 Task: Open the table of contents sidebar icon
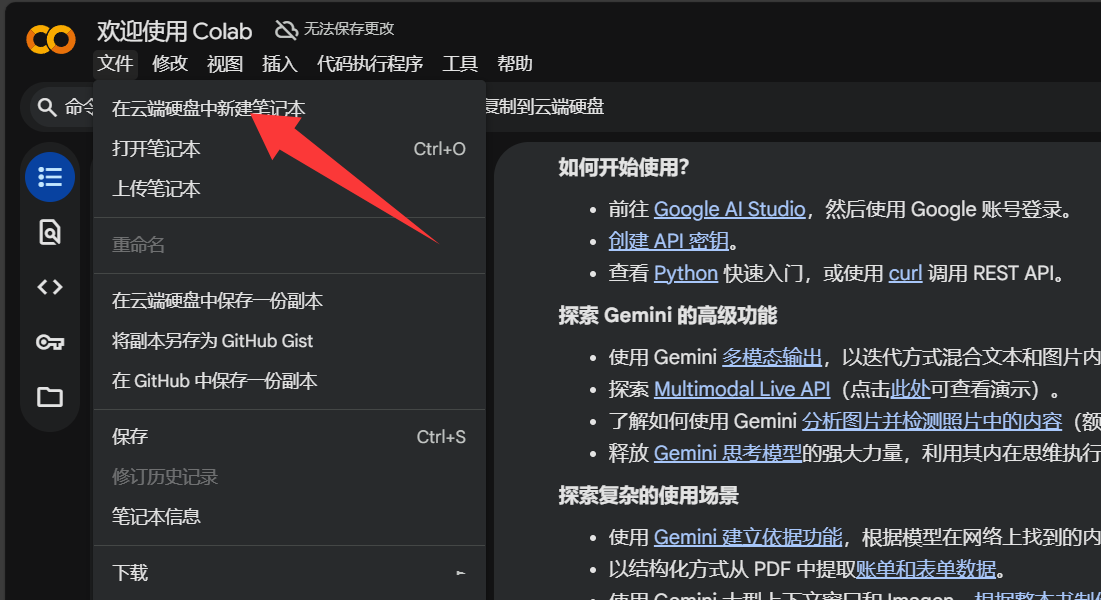point(50,177)
